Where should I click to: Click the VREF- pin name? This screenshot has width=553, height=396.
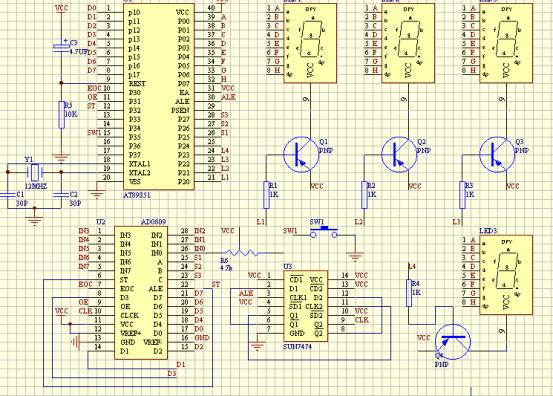[153, 342]
